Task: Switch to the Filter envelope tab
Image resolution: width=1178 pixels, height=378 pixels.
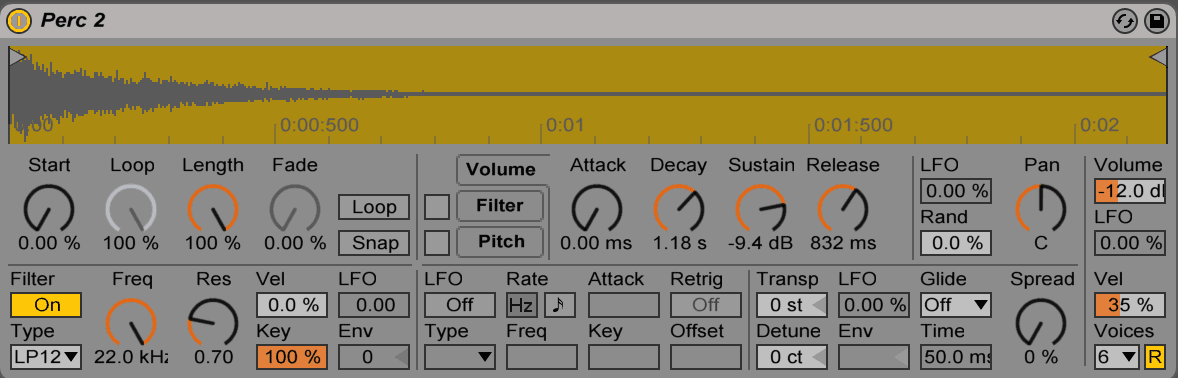Action: click(x=500, y=206)
